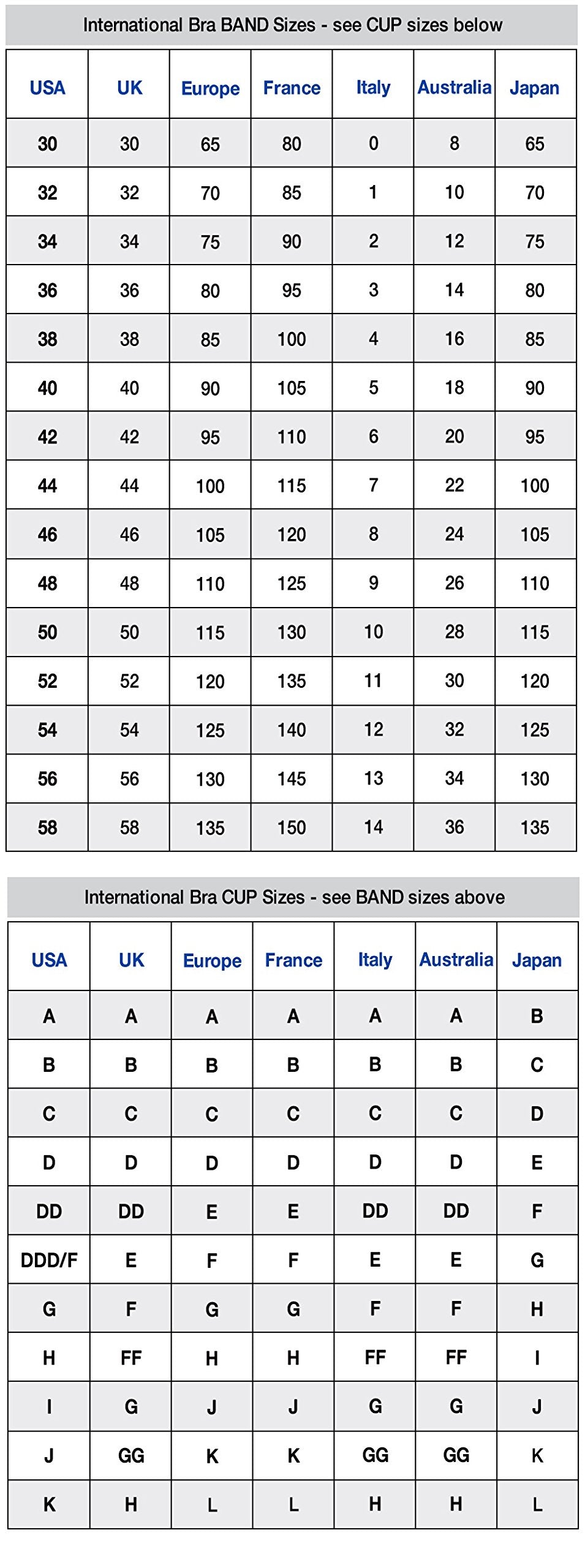Select USA band size 38 cell
The height and width of the screenshot is (1568, 585).
point(47,338)
